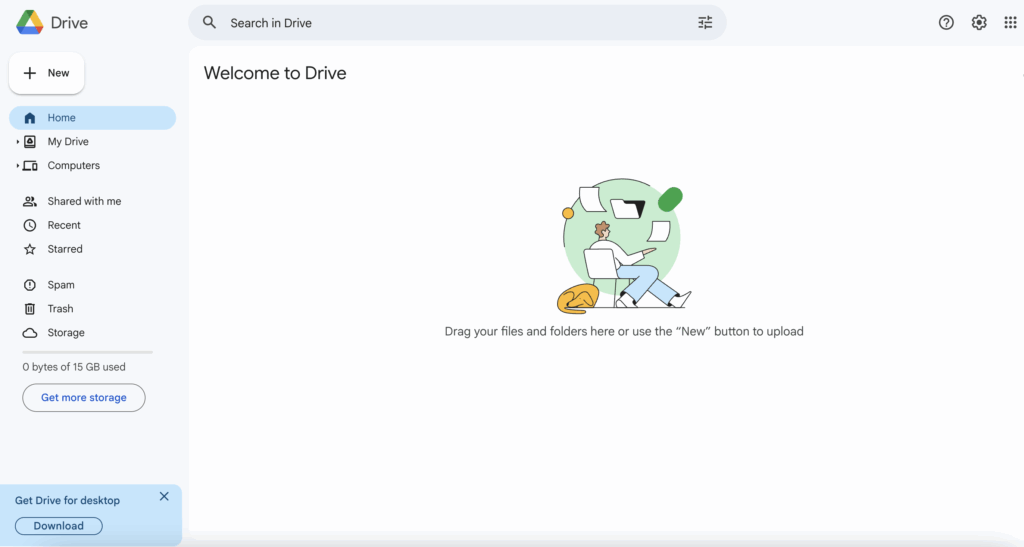Click the Get more storage button

[x=84, y=398]
